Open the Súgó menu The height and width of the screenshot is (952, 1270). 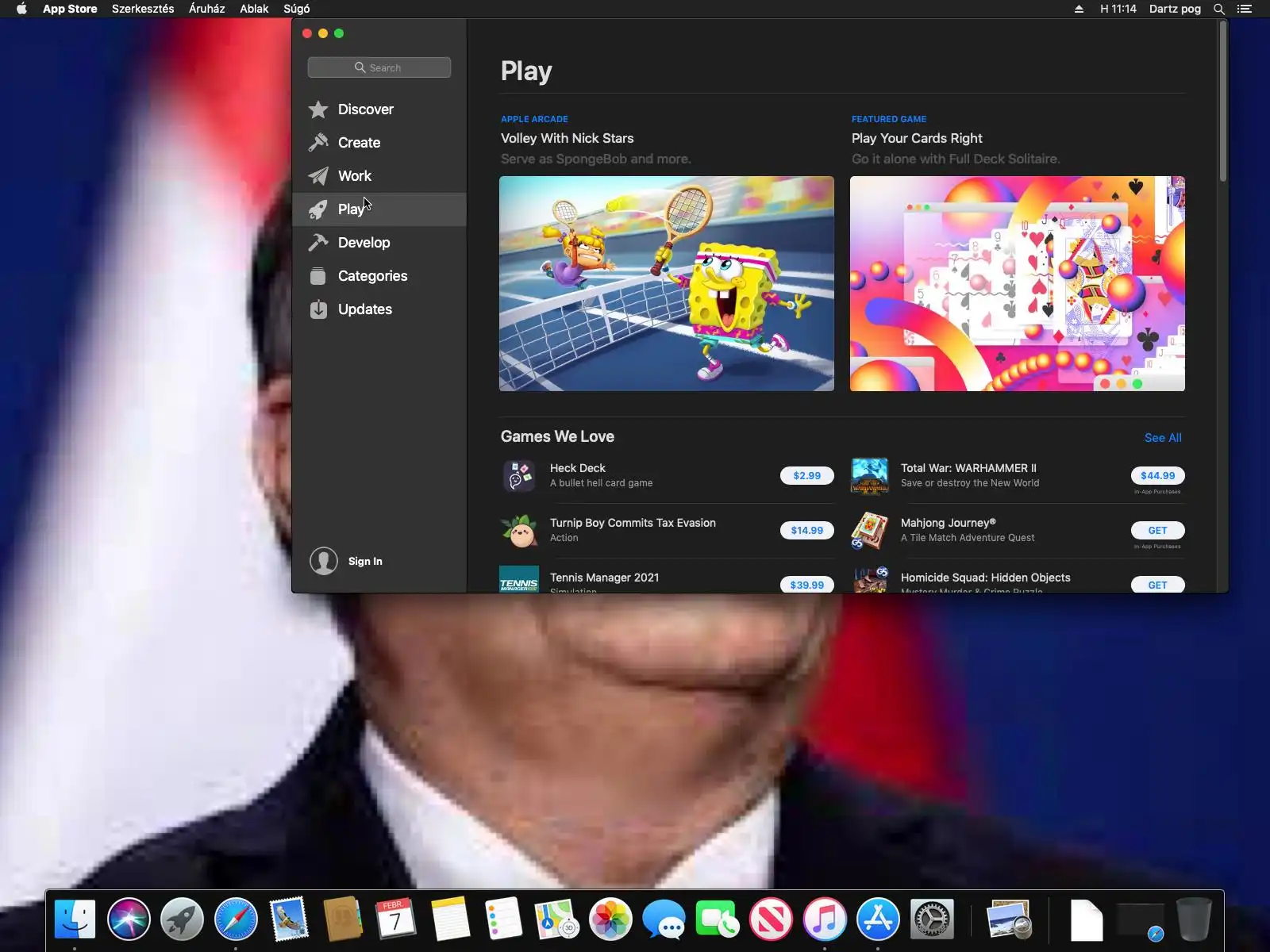297,9
